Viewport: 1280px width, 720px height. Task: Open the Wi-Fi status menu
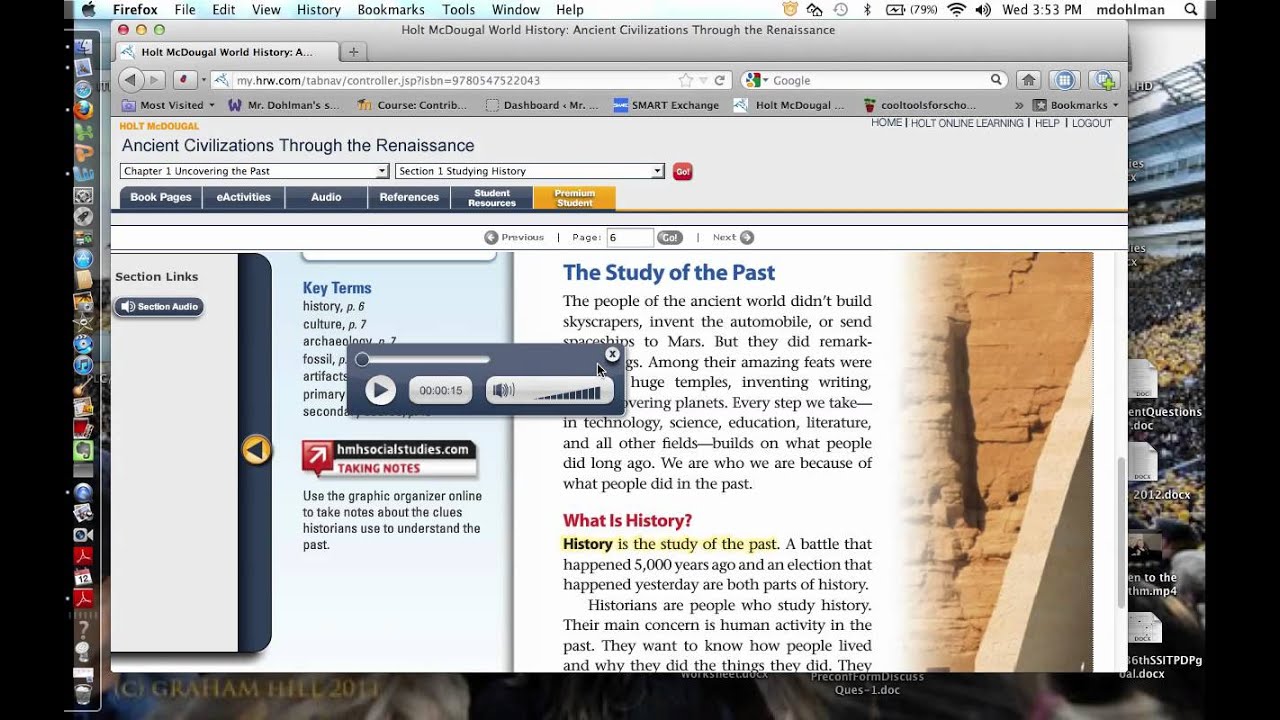click(957, 9)
